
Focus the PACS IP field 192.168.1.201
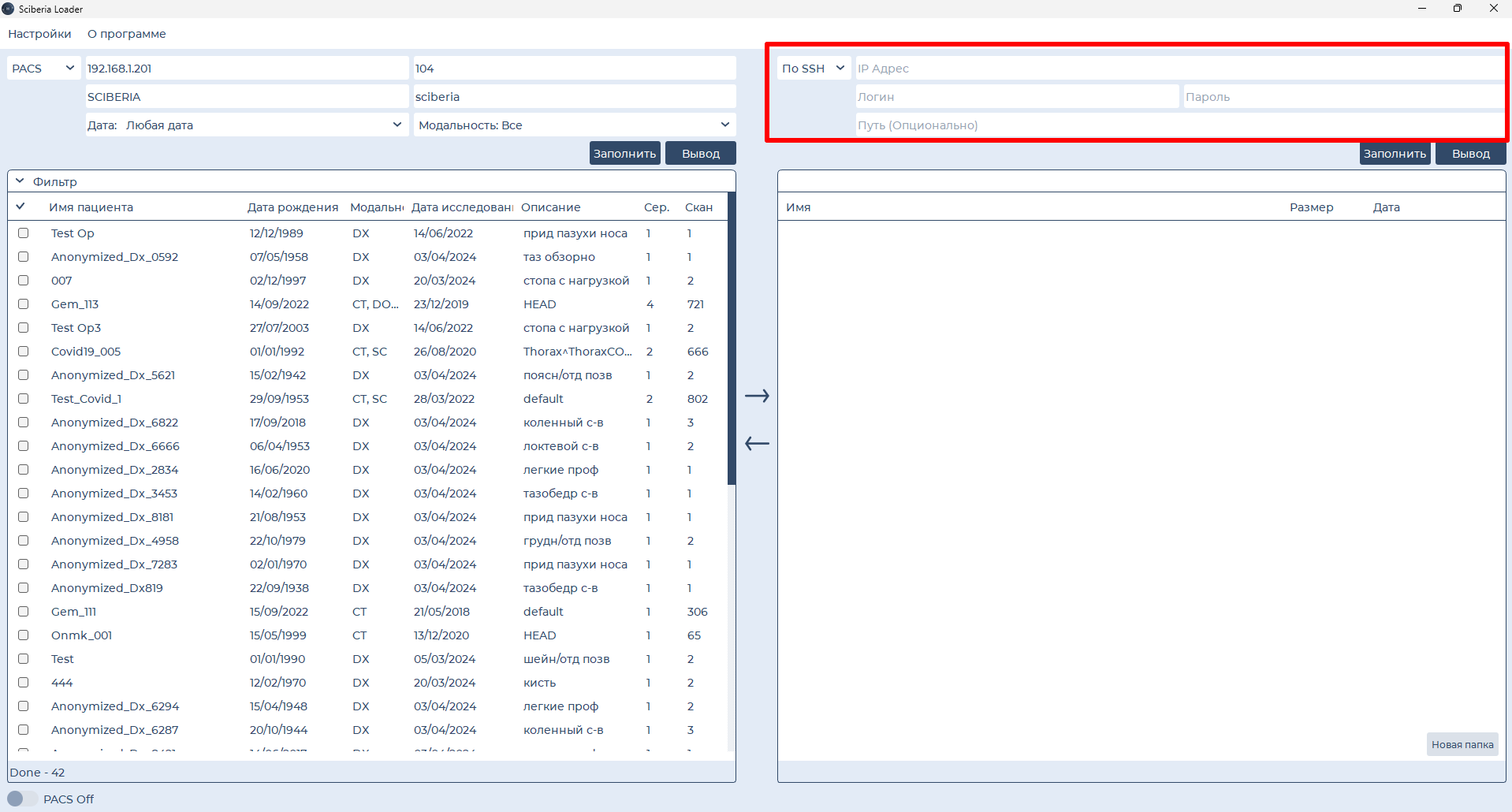(247, 69)
